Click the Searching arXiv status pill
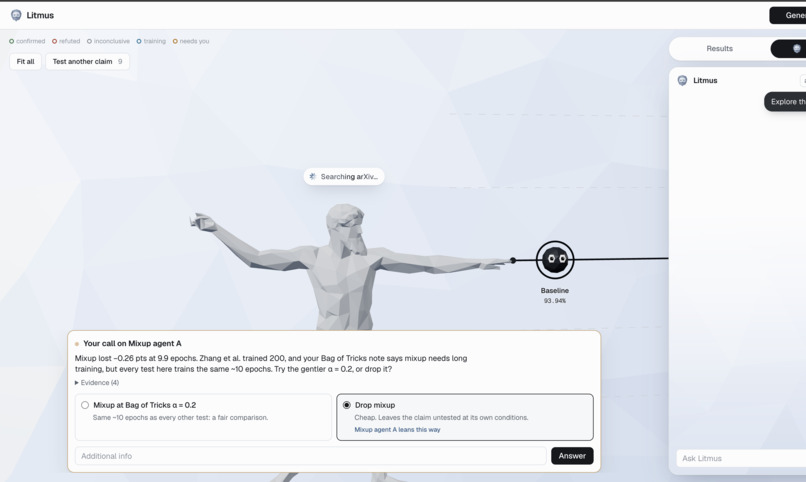 (344, 176)
